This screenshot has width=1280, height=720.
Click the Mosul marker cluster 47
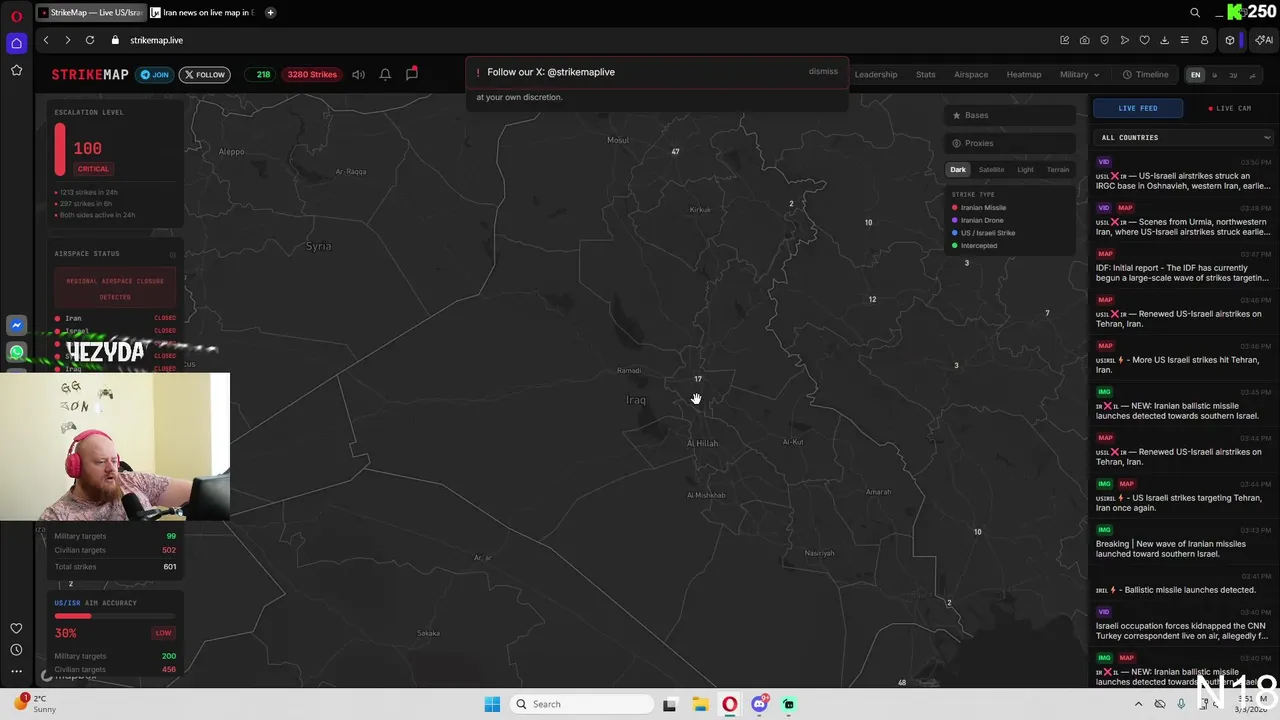pyautogui.click(x=675, y=152)
